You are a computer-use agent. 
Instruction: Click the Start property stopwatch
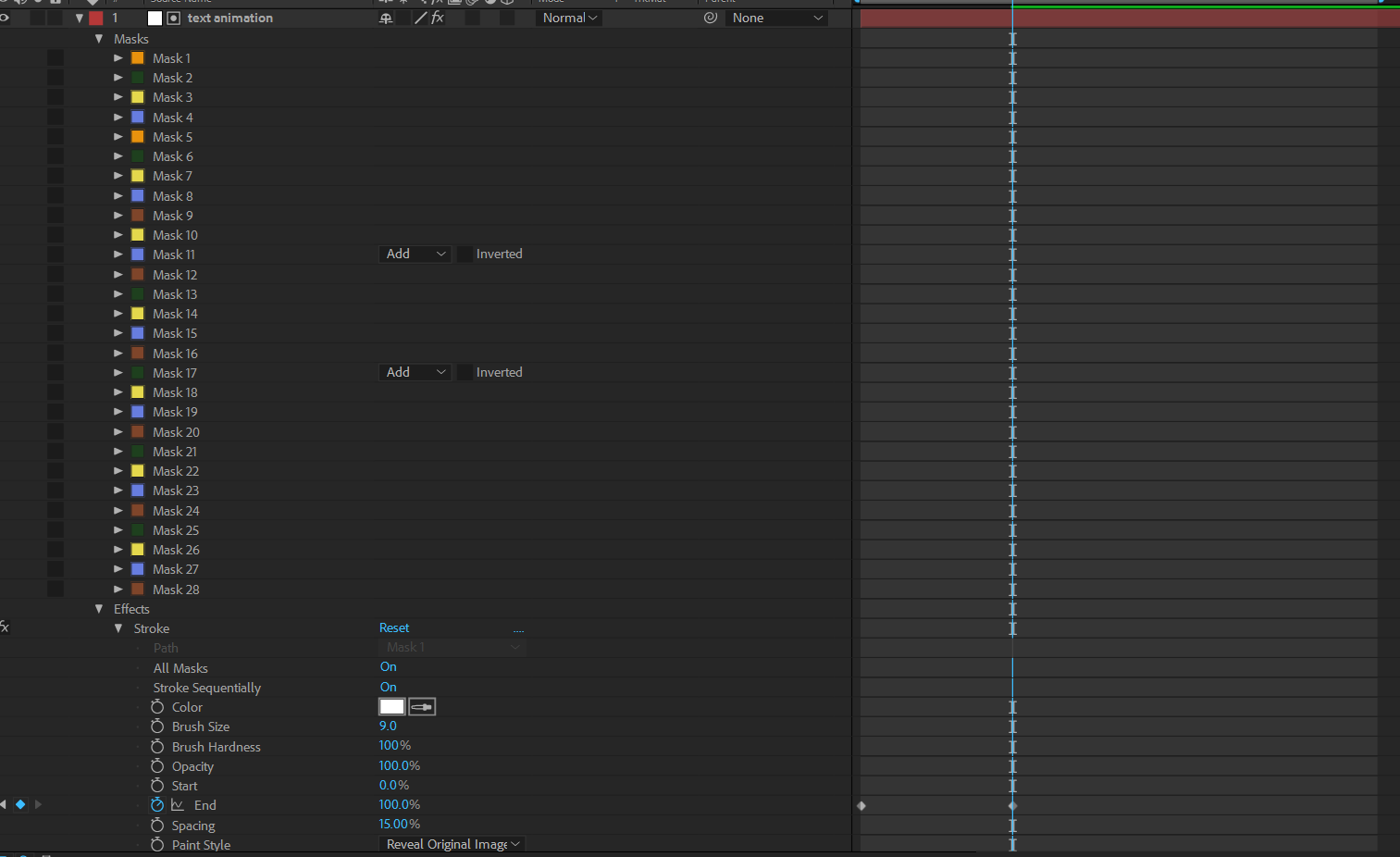(157, 786)
